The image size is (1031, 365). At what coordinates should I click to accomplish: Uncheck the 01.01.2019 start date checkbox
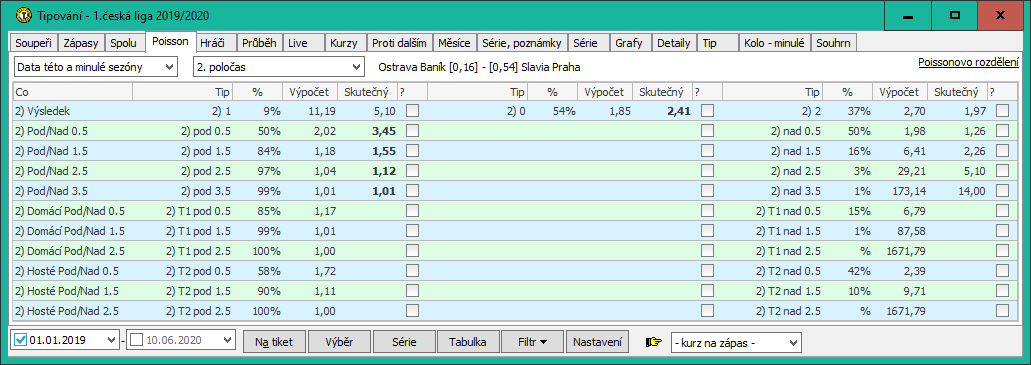pyautogui.click(x=20, y=340)
